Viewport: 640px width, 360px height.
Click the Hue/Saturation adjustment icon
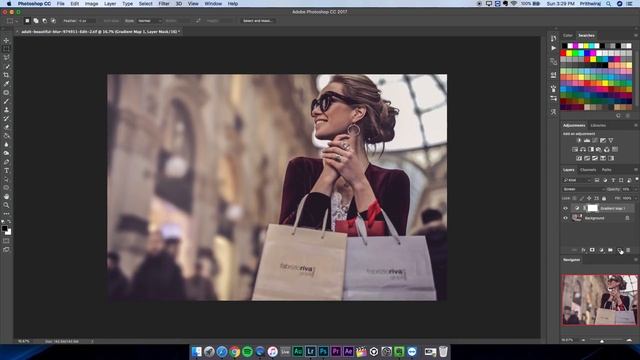coord(575,149)
